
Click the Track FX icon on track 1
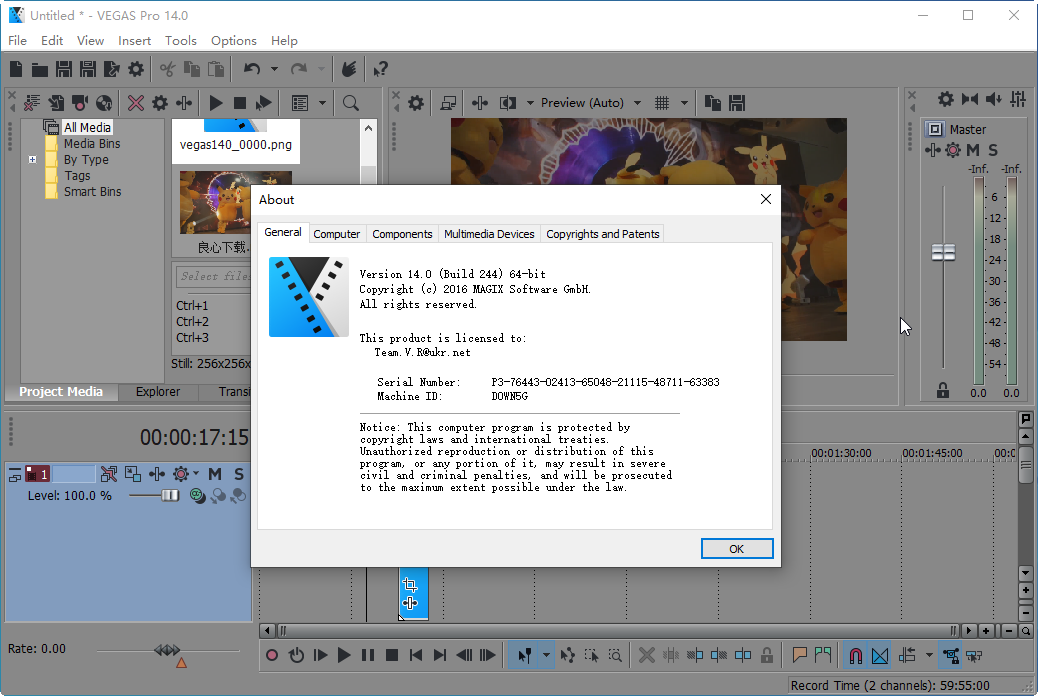click(157, 473)
